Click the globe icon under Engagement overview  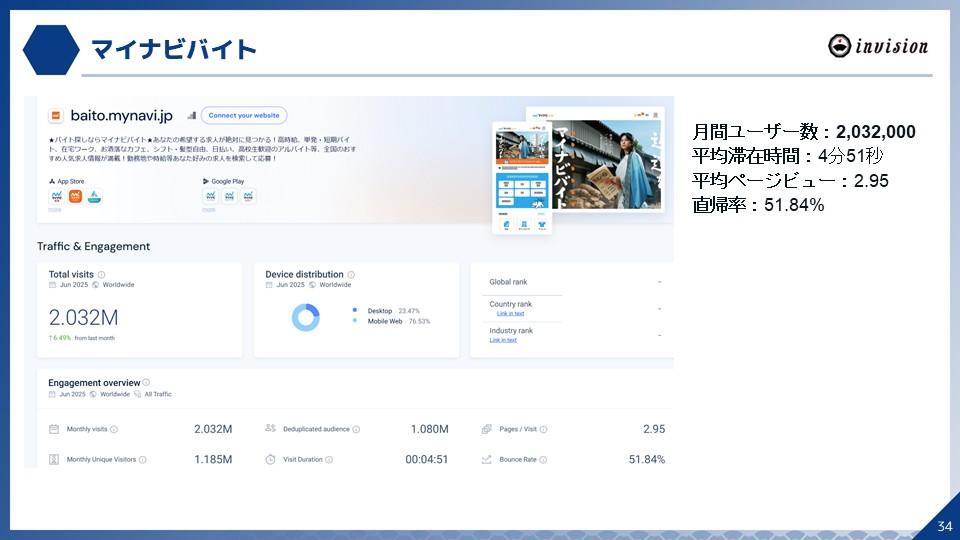pos(93,394)
